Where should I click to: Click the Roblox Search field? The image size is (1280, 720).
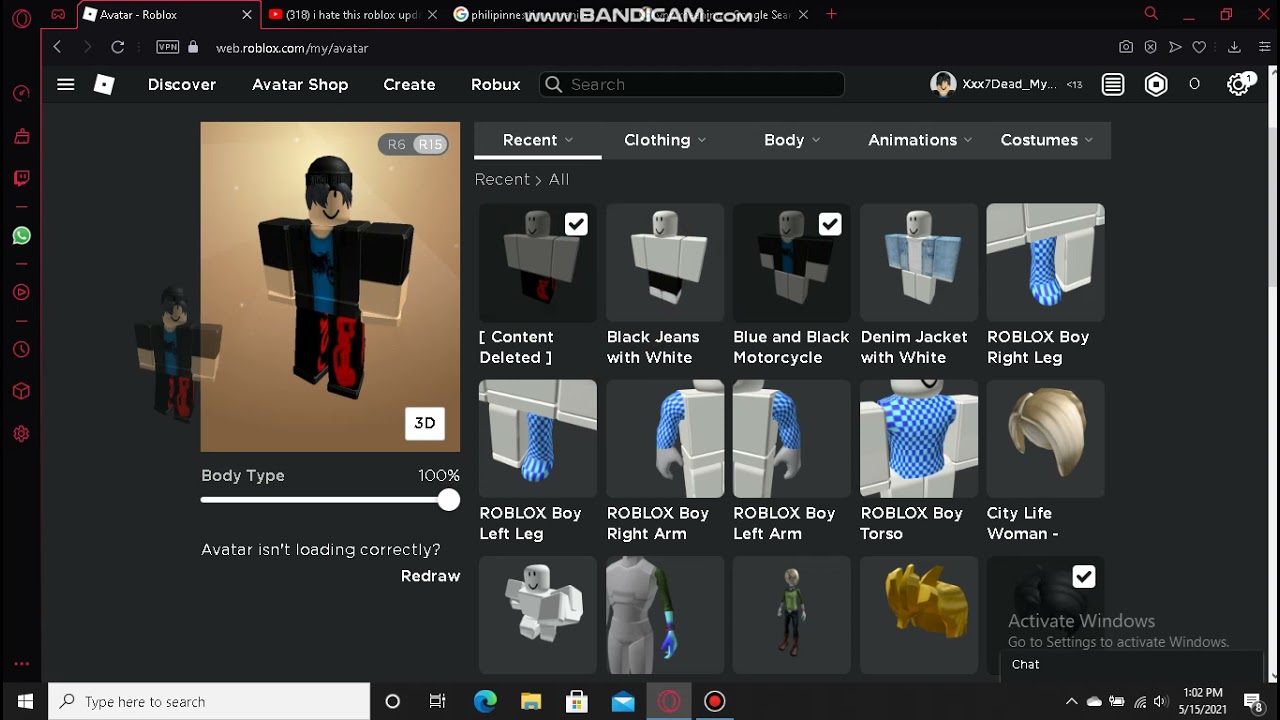(692, 85)
